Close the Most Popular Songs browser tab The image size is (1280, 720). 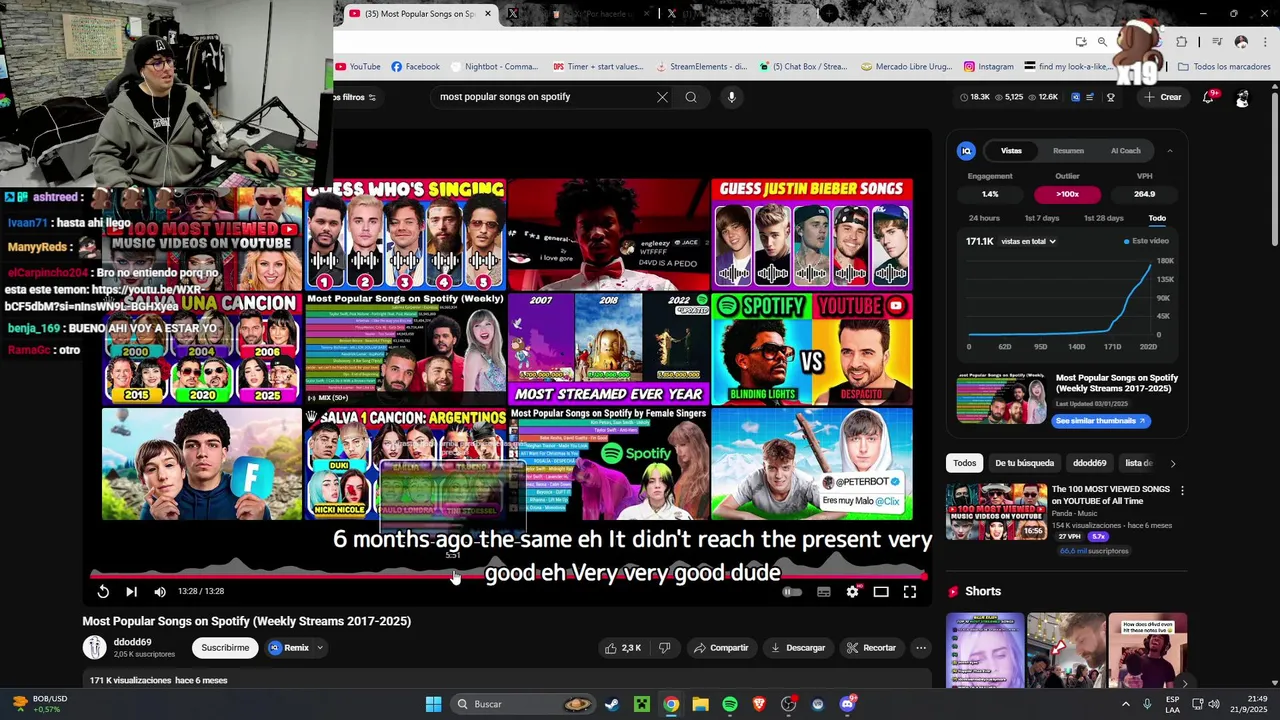(x=488, y=14)
